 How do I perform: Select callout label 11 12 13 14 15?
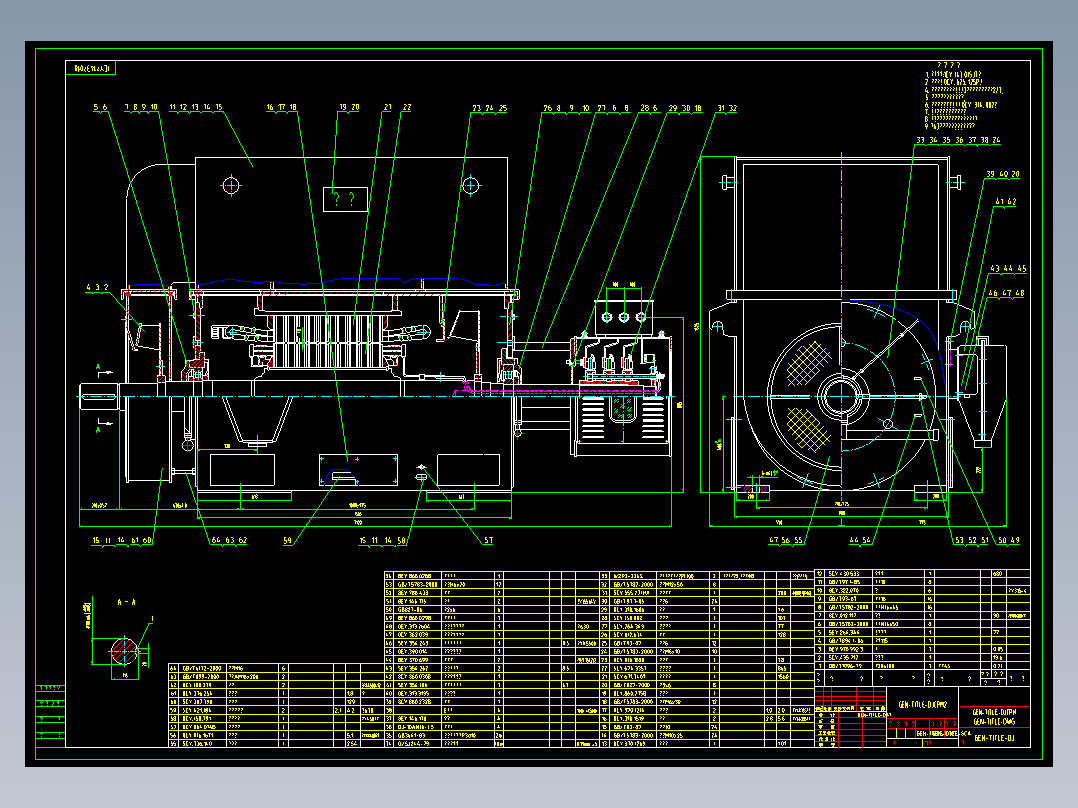(x=196, y=107)
